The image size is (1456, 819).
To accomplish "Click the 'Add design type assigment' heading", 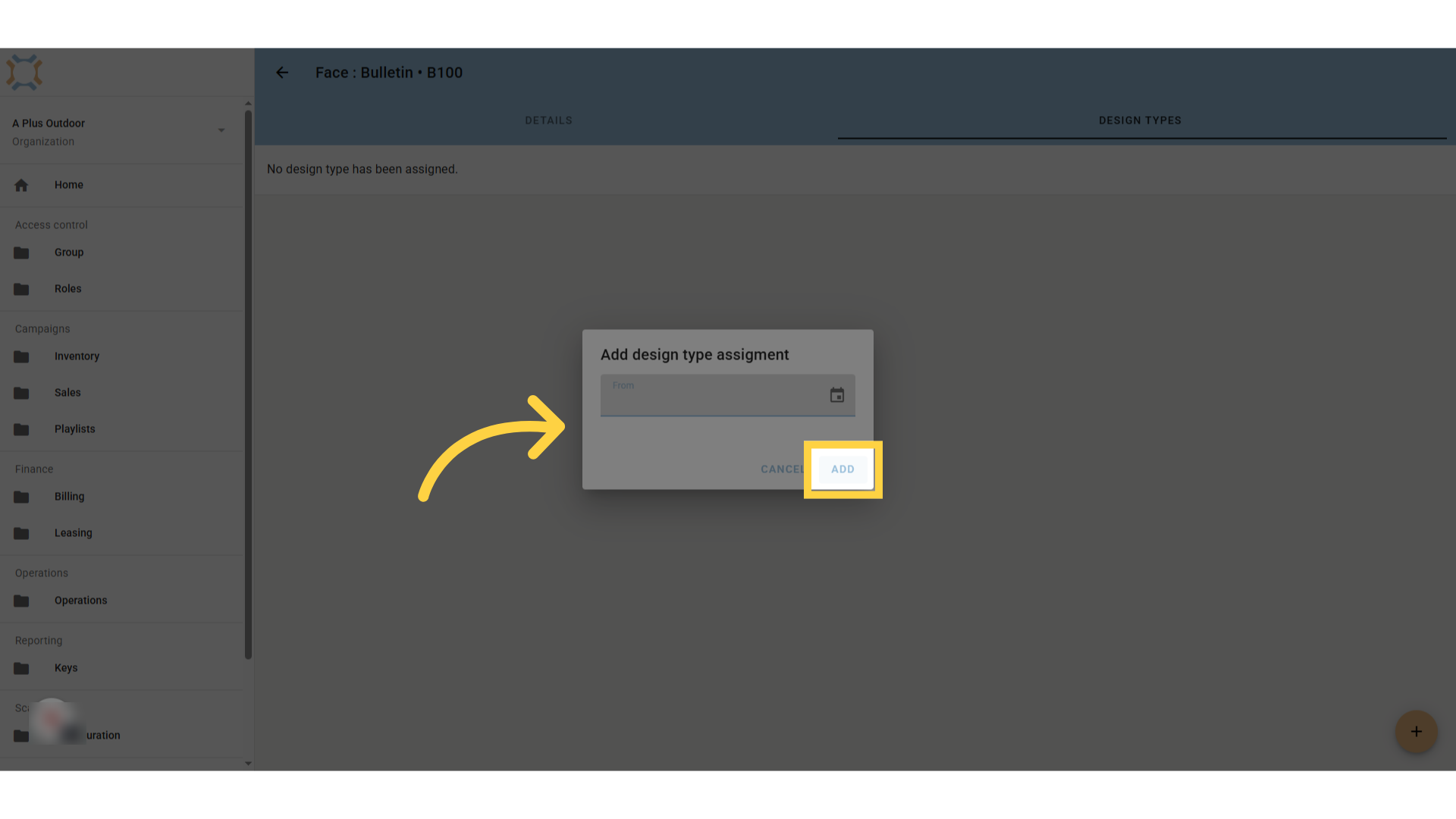I will click(x=695, y=355).
